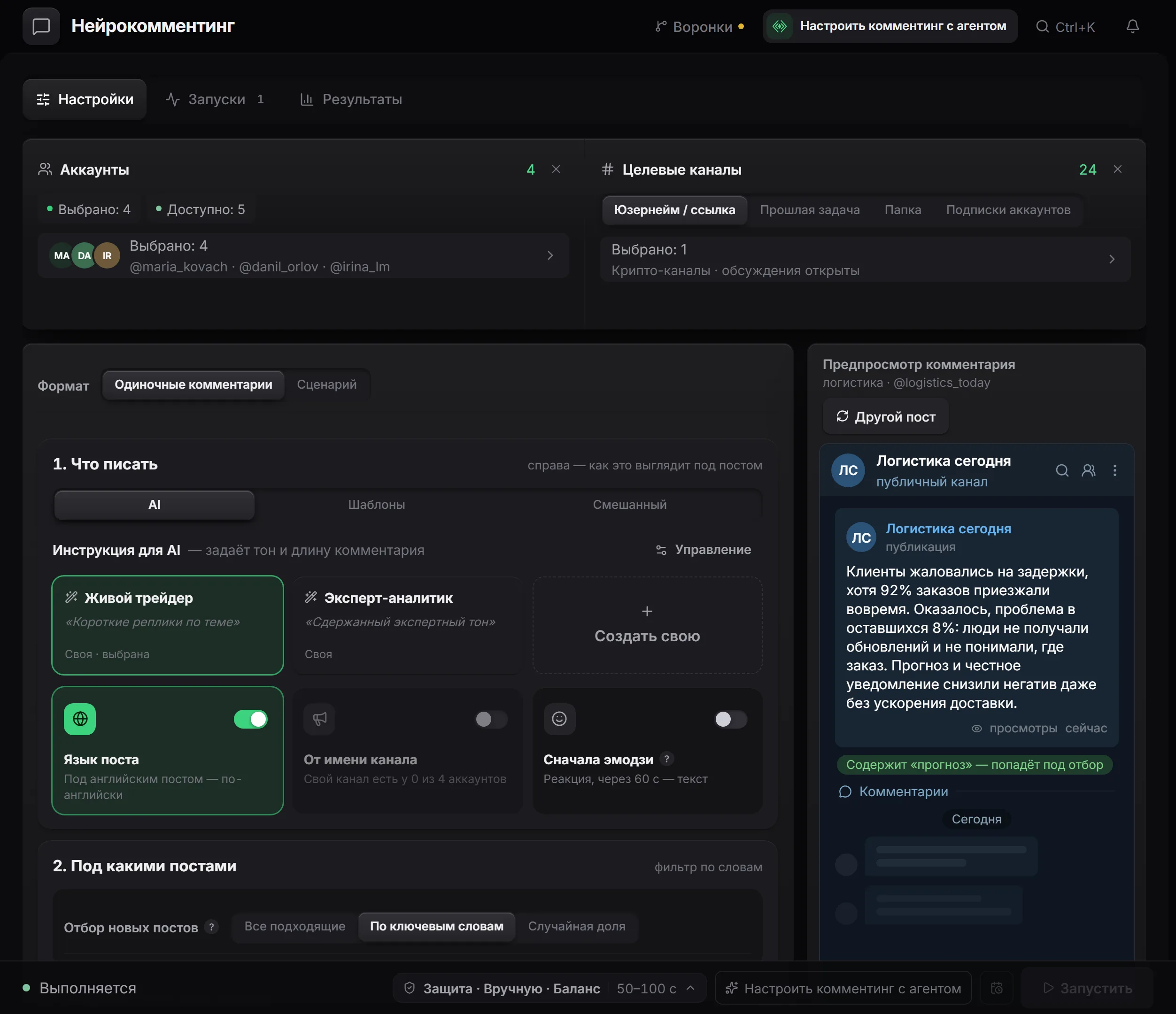Click the megaphone icon on От имени канала card
The height and width of the screenshot is (1014, 1176).
coord(319,719)
